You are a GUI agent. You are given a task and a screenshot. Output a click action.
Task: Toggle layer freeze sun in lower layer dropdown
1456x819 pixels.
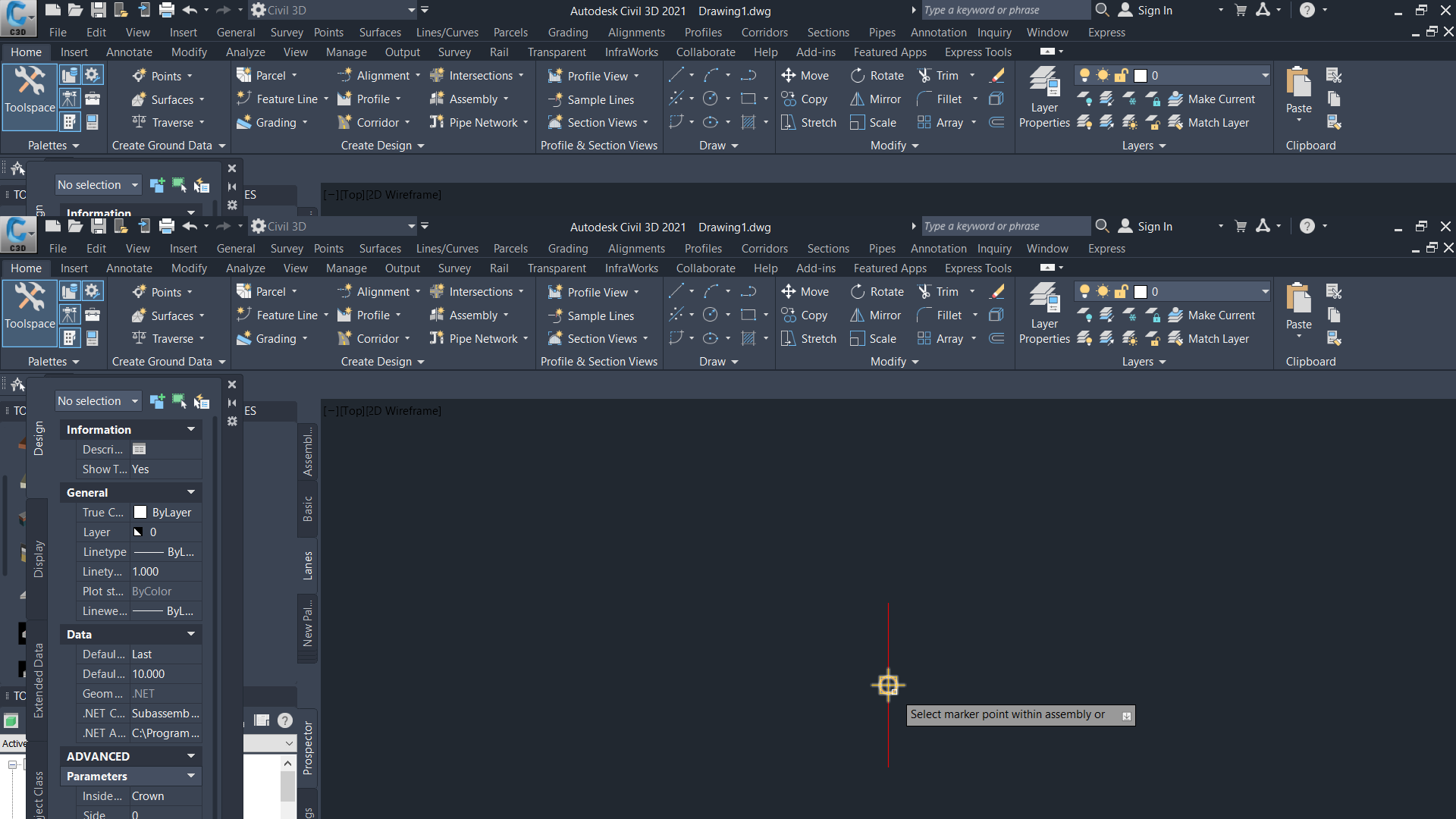click(1103, 291)
